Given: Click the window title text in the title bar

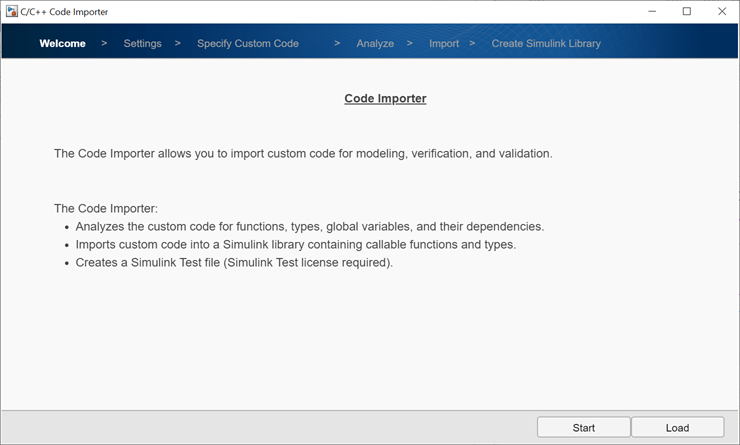Looking at the screenshot, I should point(64,12).
